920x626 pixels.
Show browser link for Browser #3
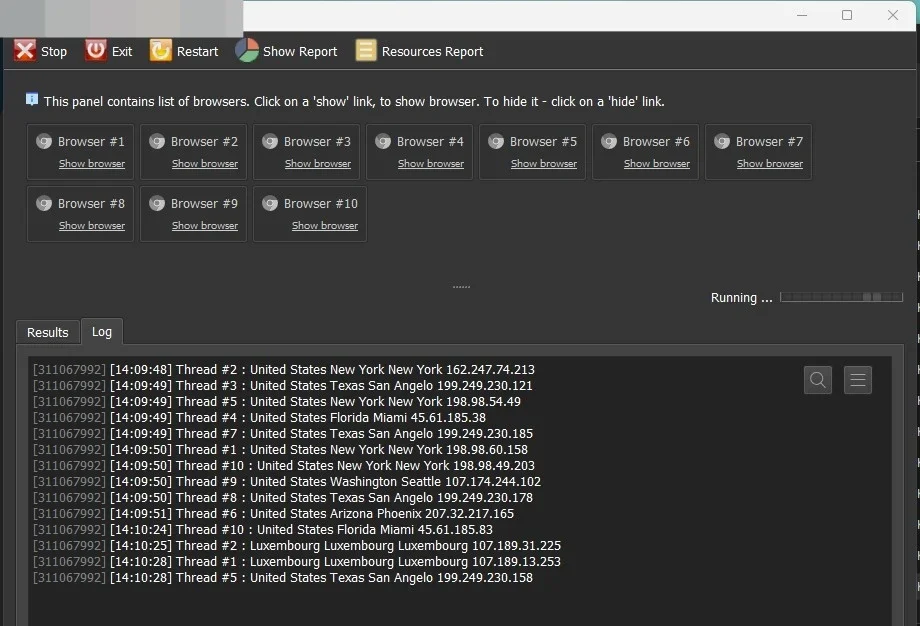click(x=318, y=164)
